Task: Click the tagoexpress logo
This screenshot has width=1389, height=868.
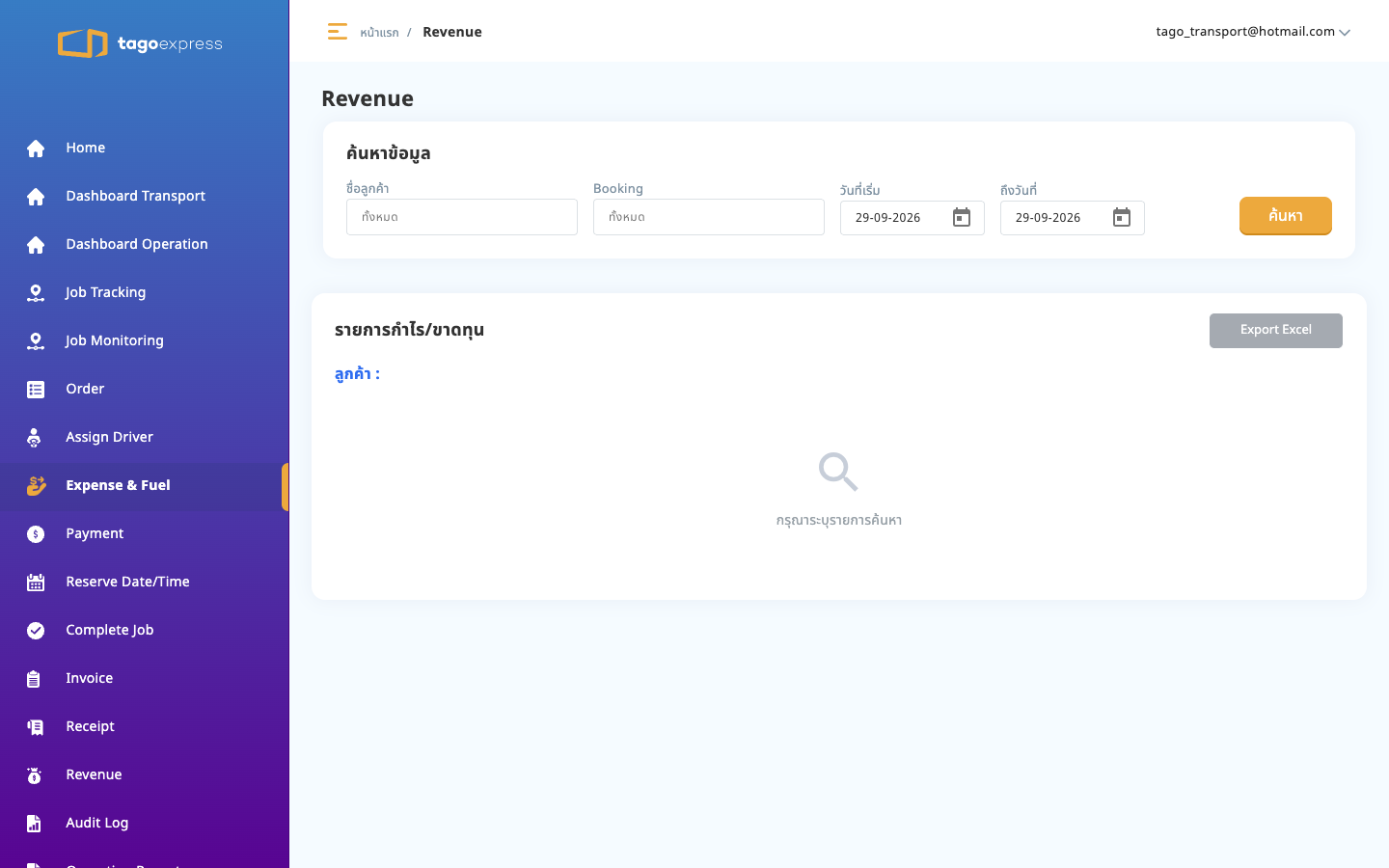Action: coord(140,43)
